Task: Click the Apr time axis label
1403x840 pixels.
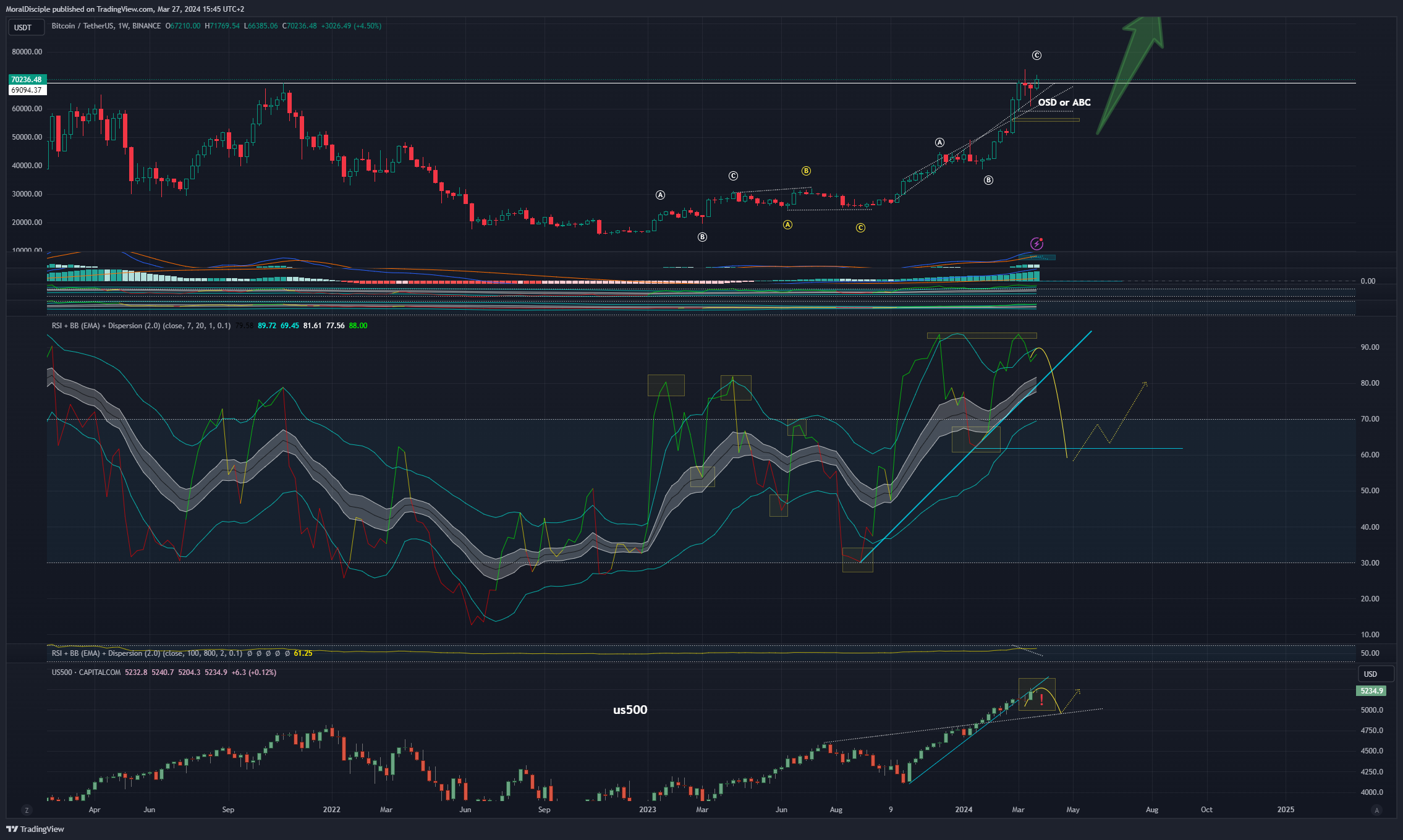Action: coord(95,810)
